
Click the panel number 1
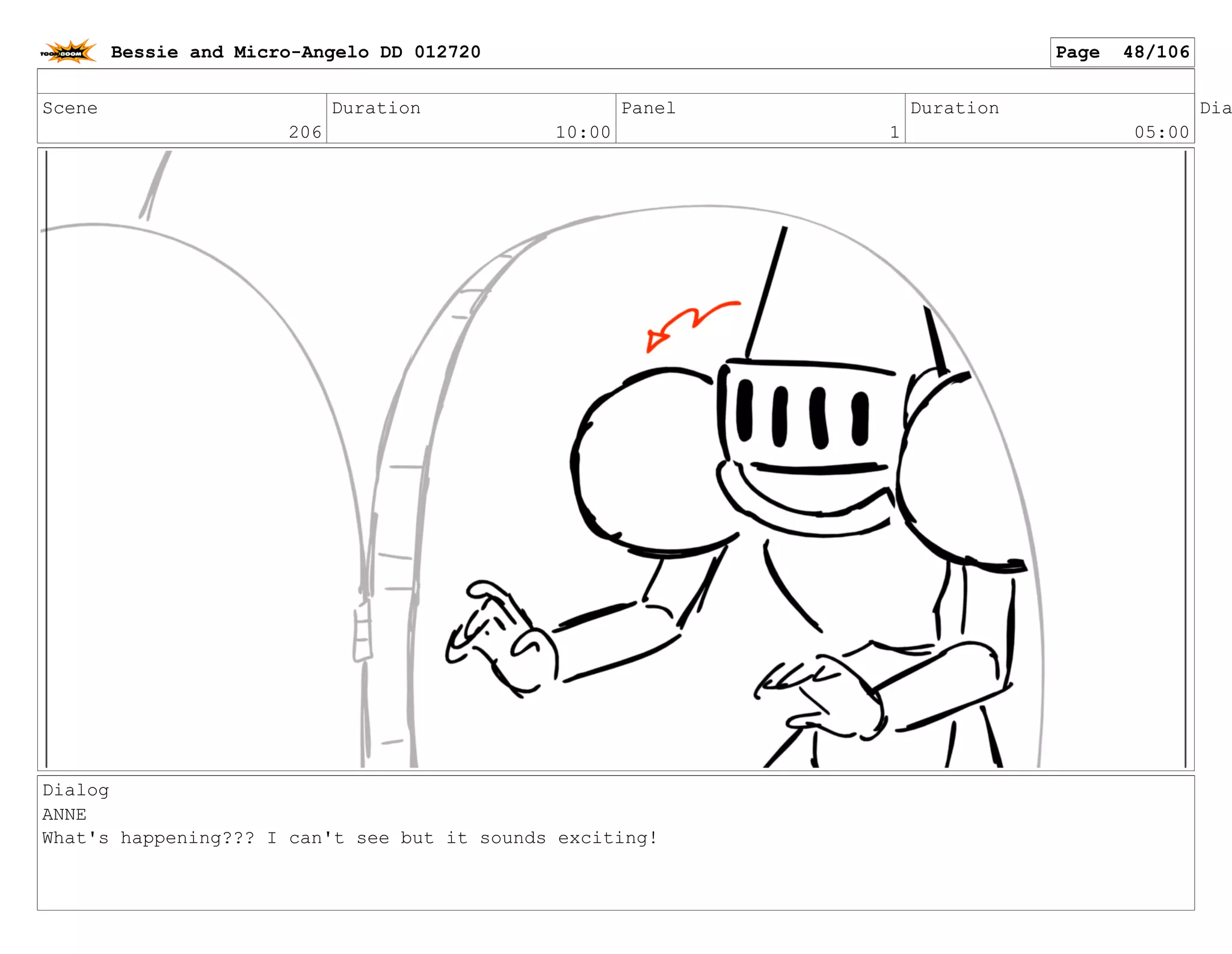pyautogui.click(x=894, y=132)
